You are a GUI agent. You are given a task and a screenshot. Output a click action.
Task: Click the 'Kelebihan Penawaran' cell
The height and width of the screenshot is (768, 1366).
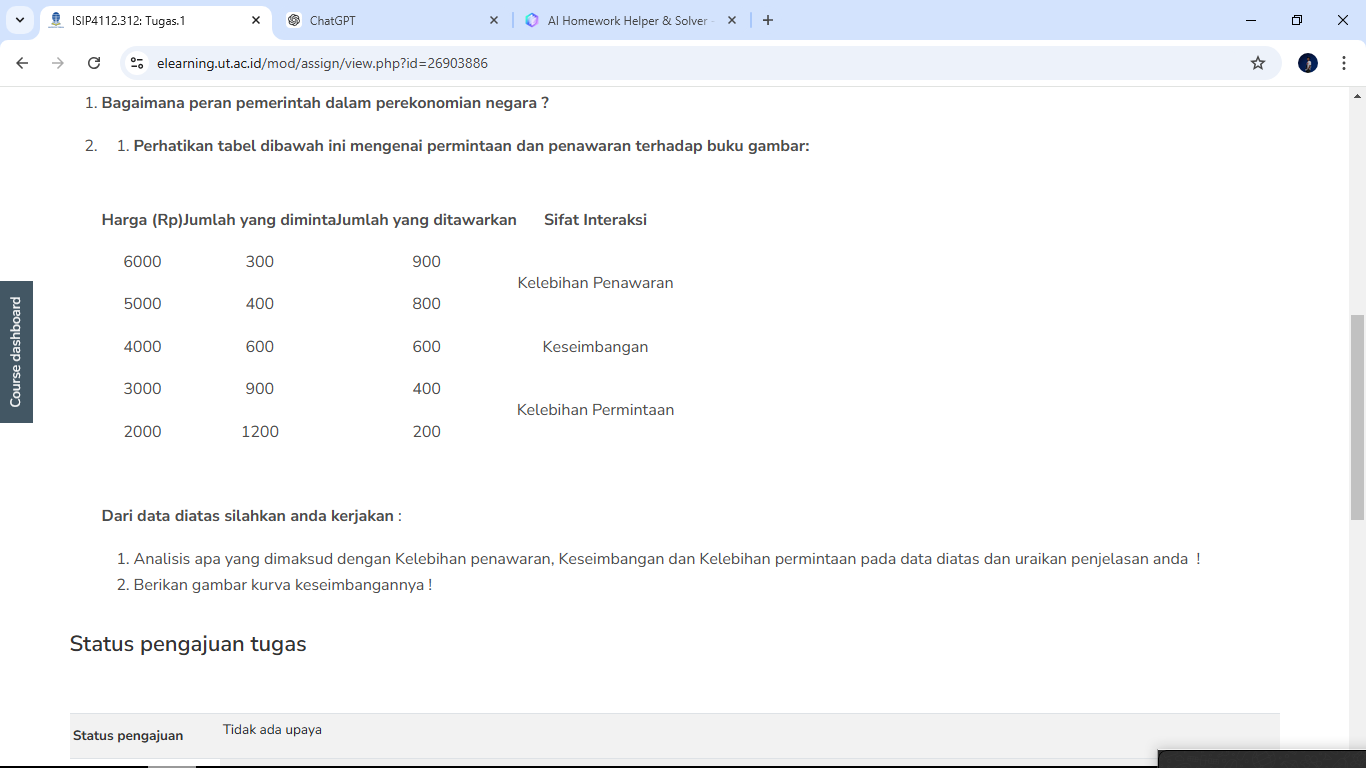pyautogui.click(x=595, y=283)
